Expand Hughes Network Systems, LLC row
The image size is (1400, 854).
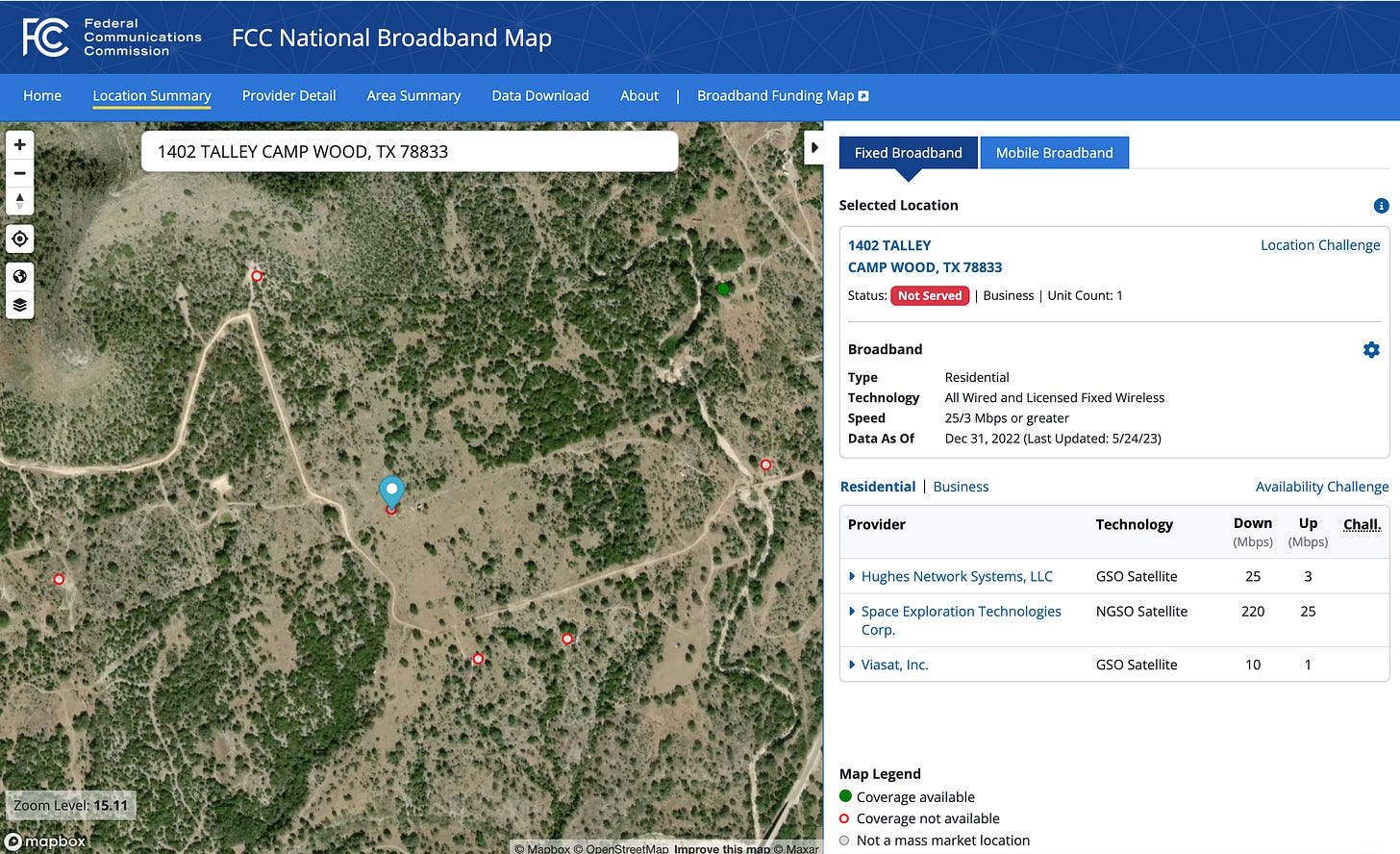(x=852, y=576)
